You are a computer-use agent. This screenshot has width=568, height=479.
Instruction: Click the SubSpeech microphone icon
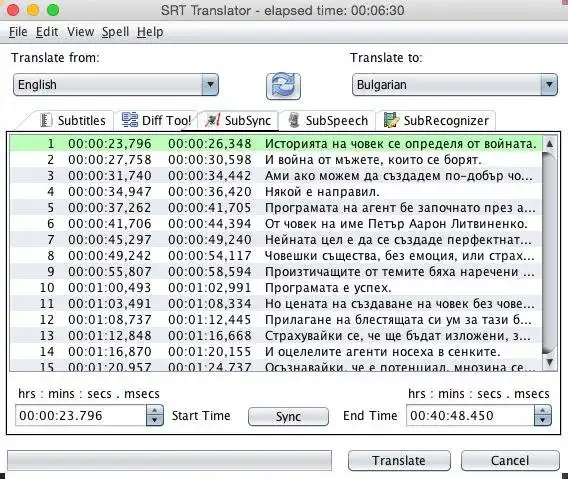point(294,120)
